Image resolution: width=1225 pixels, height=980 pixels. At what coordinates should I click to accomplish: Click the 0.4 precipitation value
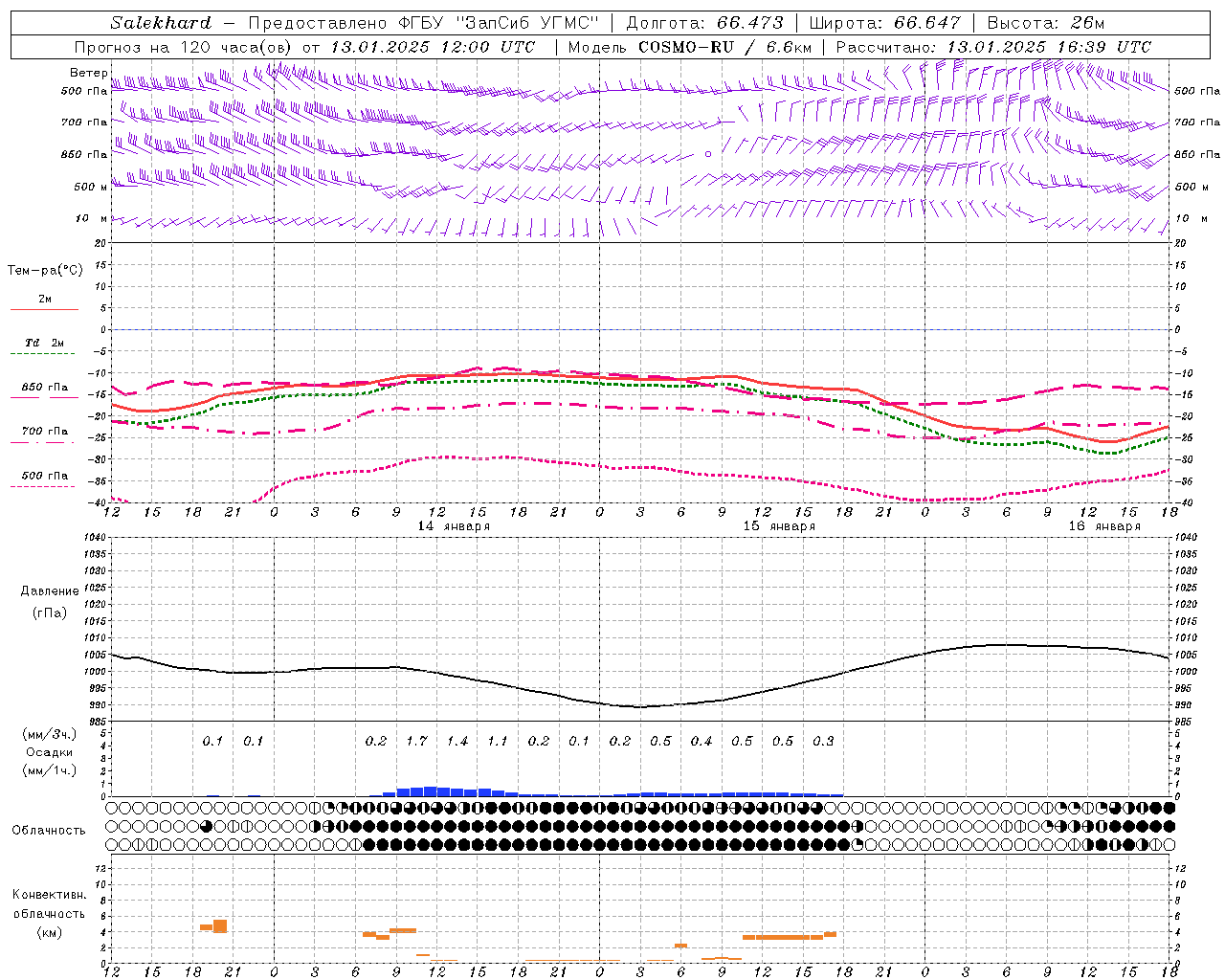(x=702, y=741)
